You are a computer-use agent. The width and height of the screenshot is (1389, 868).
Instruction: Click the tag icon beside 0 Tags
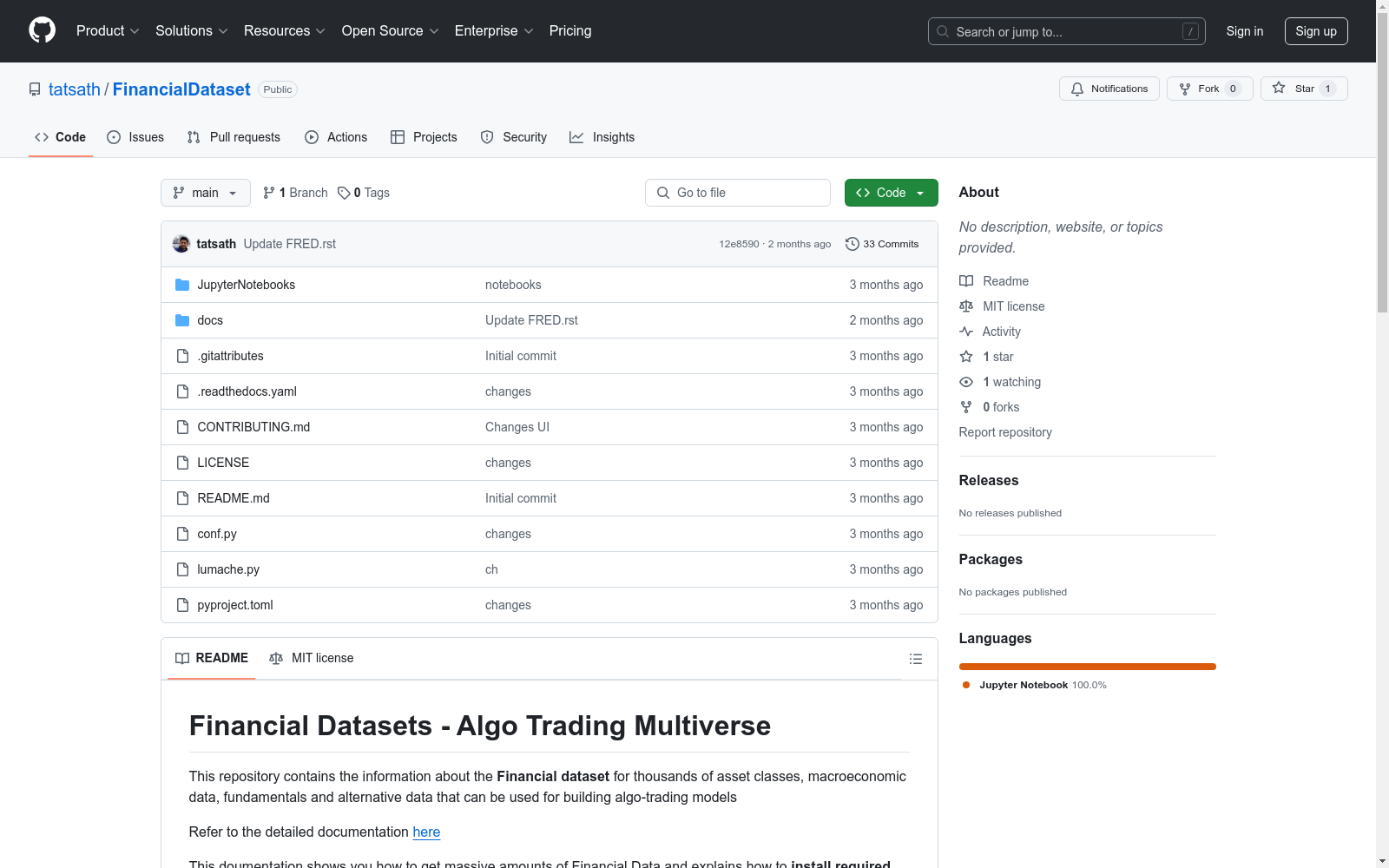(x=344, y=193)
